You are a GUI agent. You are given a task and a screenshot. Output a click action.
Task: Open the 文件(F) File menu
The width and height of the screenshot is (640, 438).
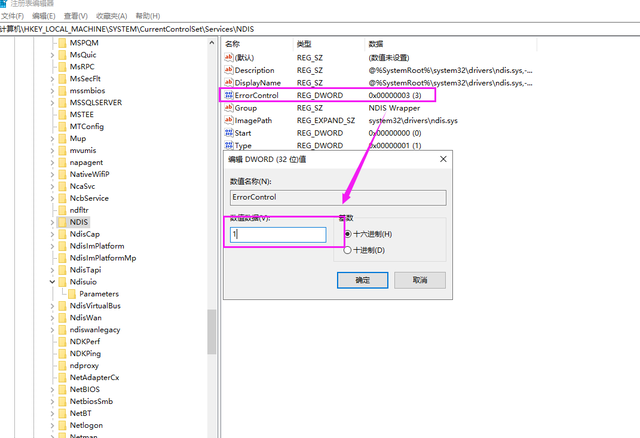click(x=13, y=16)
